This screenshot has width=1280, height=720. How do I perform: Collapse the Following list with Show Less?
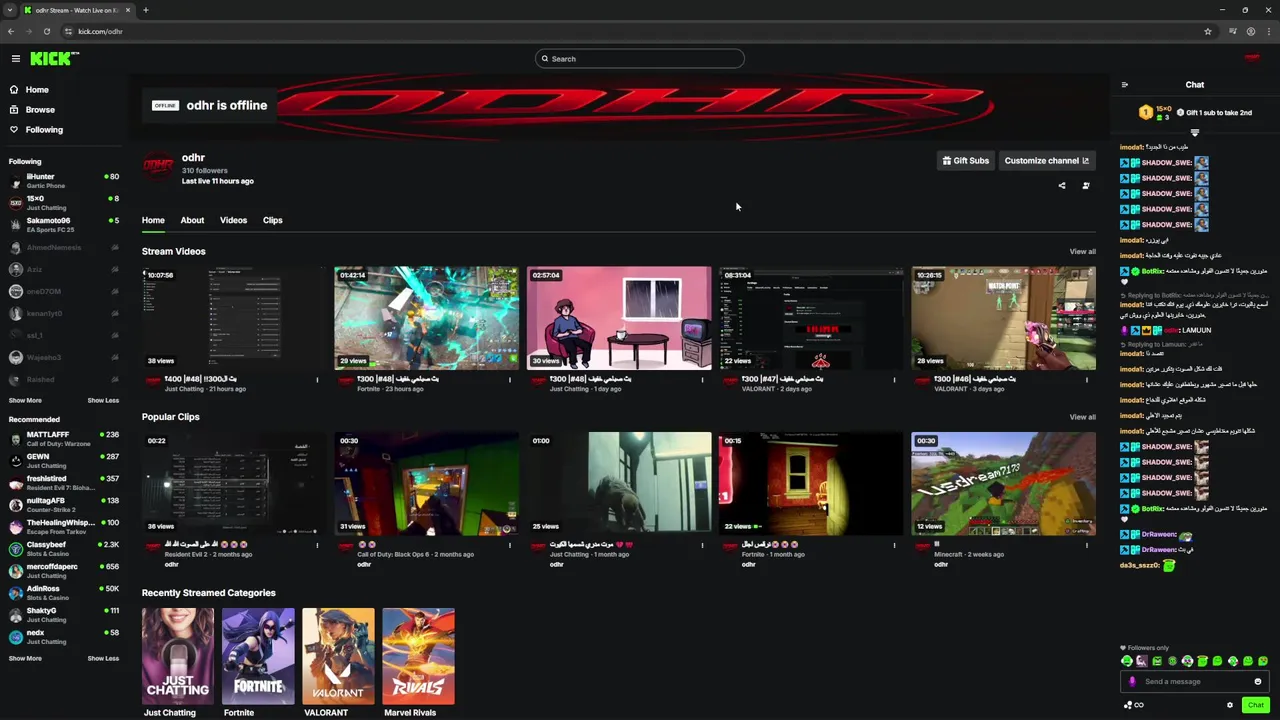coord(103,400)
